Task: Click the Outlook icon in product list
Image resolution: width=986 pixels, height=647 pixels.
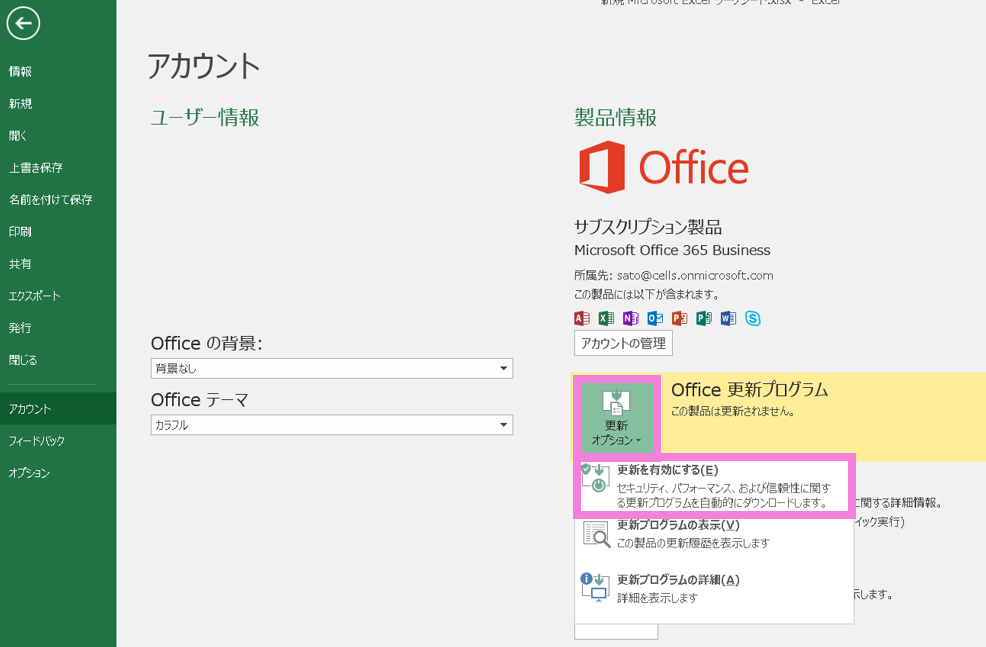Action: [x=655, y=319]
